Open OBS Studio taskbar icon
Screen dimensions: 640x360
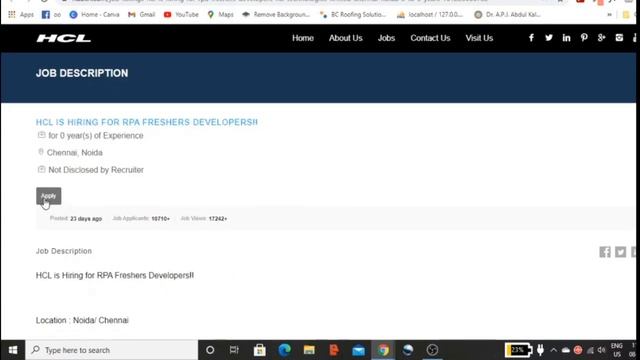coord(432,350)
